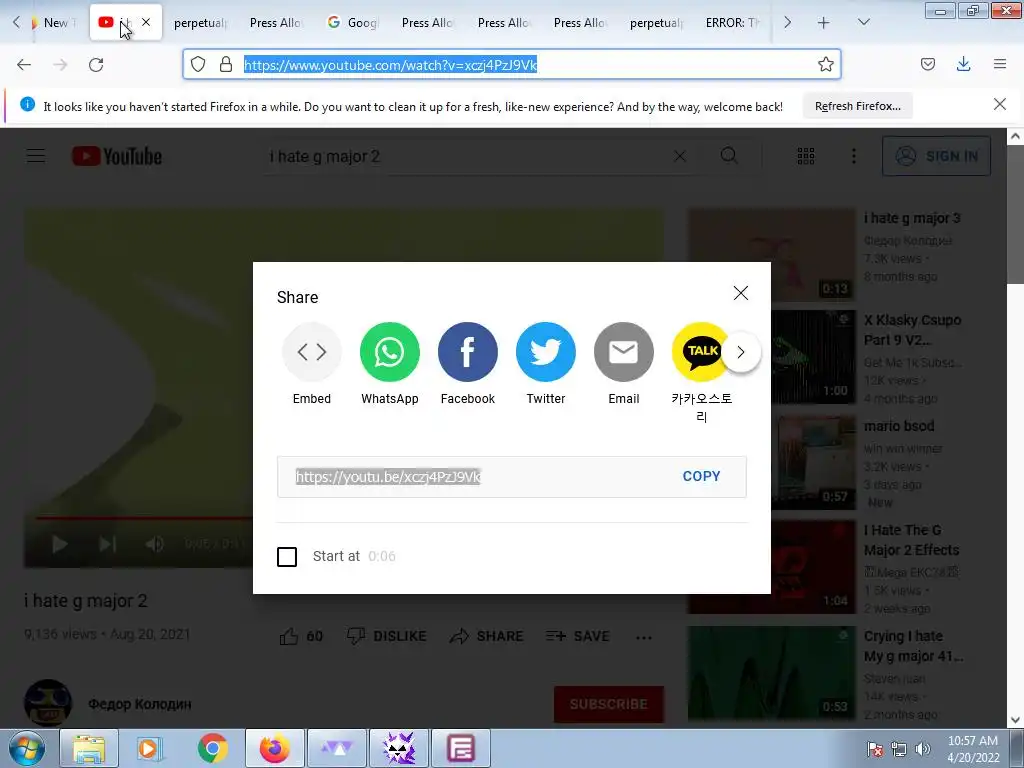Viewport: 1024px width, 768px height.
Task: Open YouTube apps grid
Action: pyautogui.click(x=806, y=156)
